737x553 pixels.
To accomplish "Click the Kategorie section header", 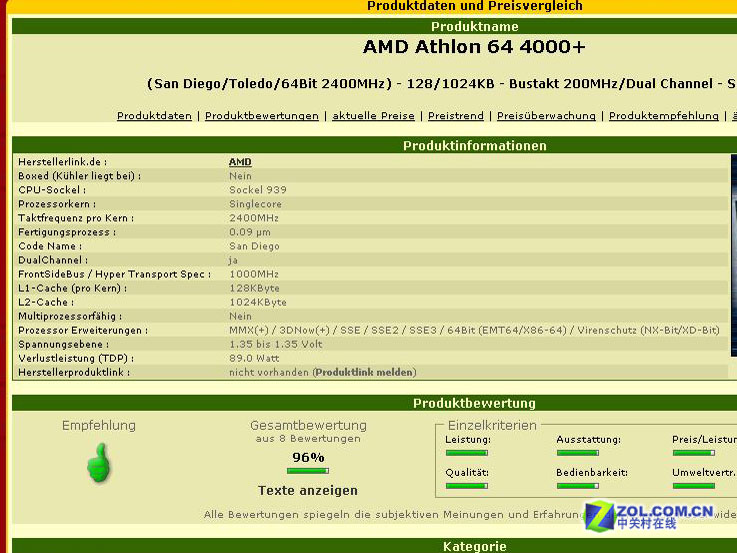I will click(x=474, y=546).
